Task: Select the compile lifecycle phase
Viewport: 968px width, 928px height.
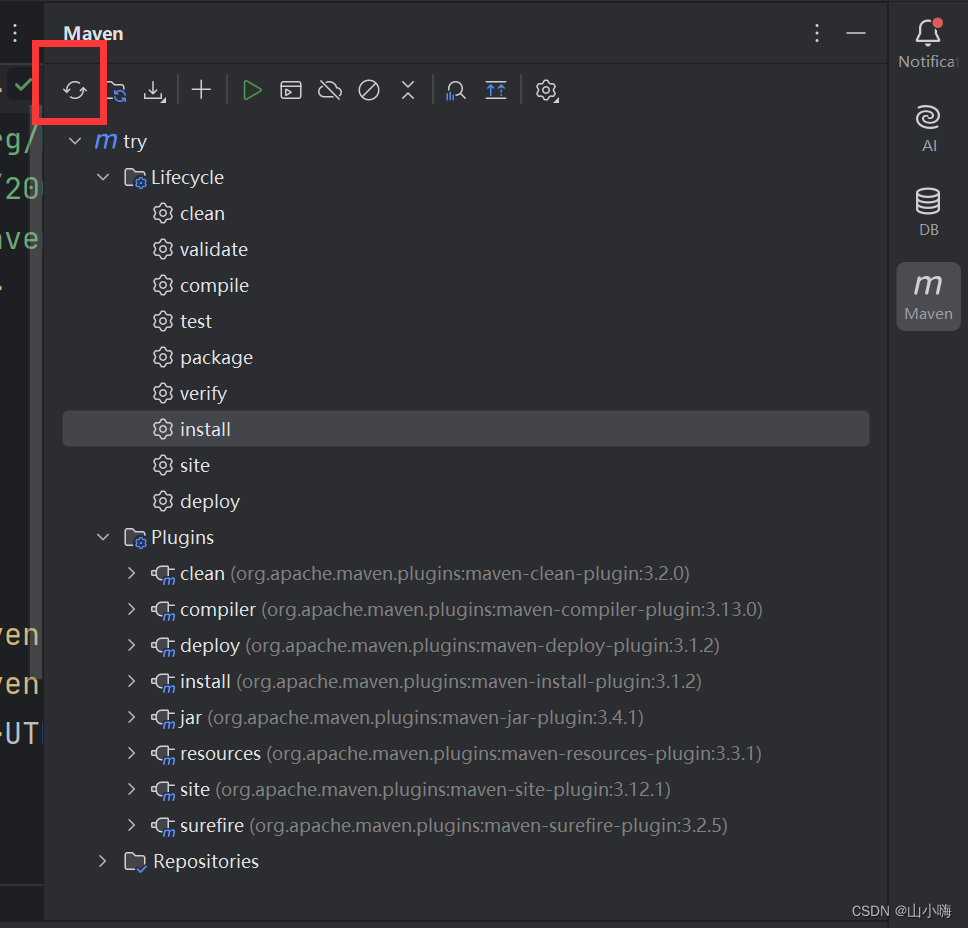Action: click(x=465, y=285)
